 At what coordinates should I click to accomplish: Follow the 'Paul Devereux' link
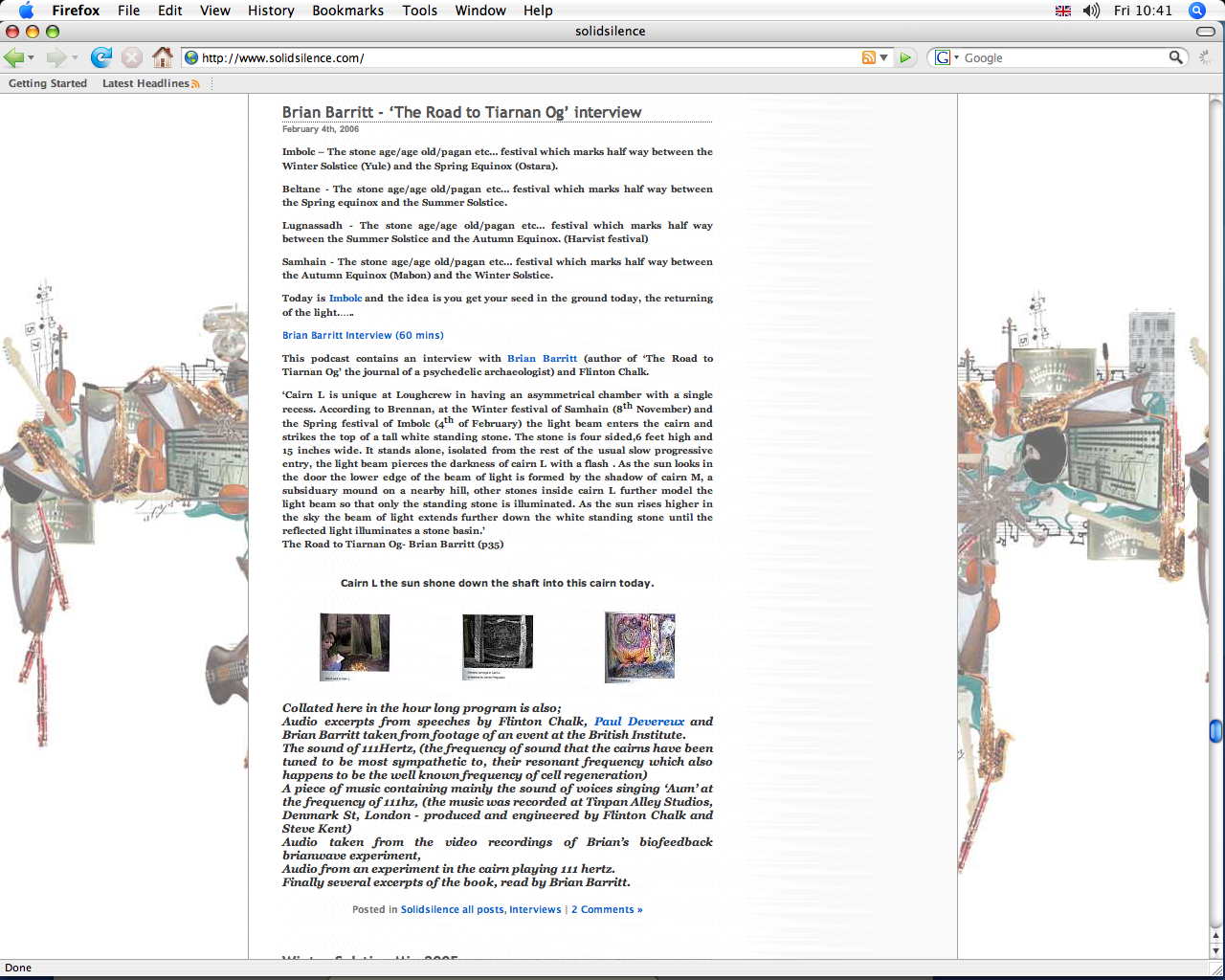[638, 722]
